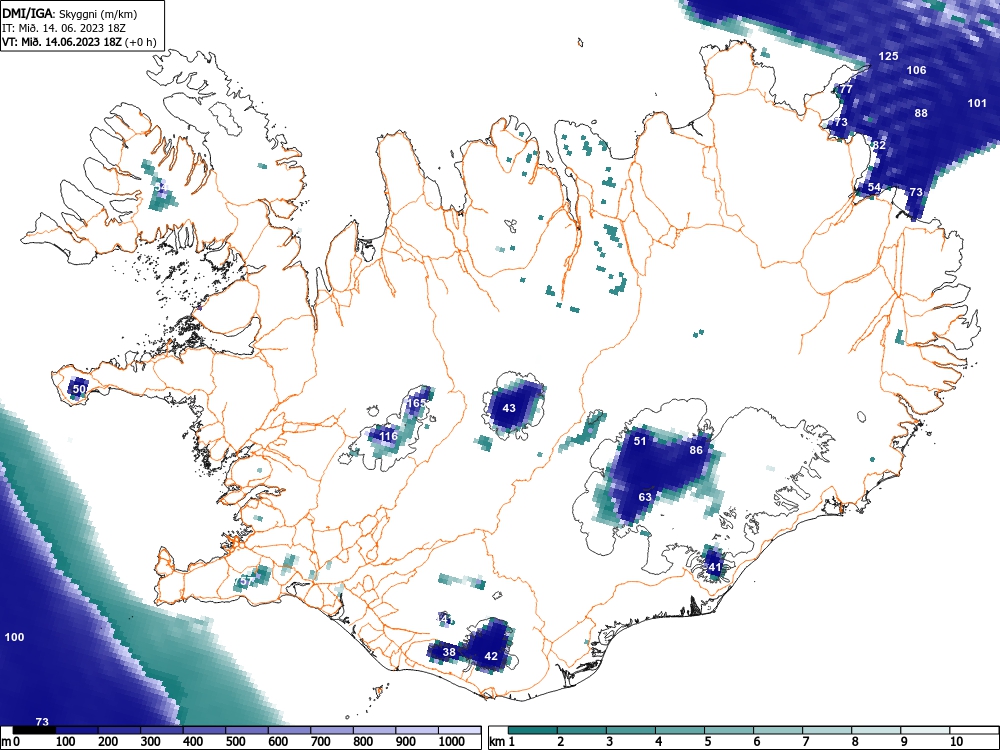Click the 88 visibility value over the northeast sea
The height and width of the screenshot is (750, 1000).
point(921,114)
